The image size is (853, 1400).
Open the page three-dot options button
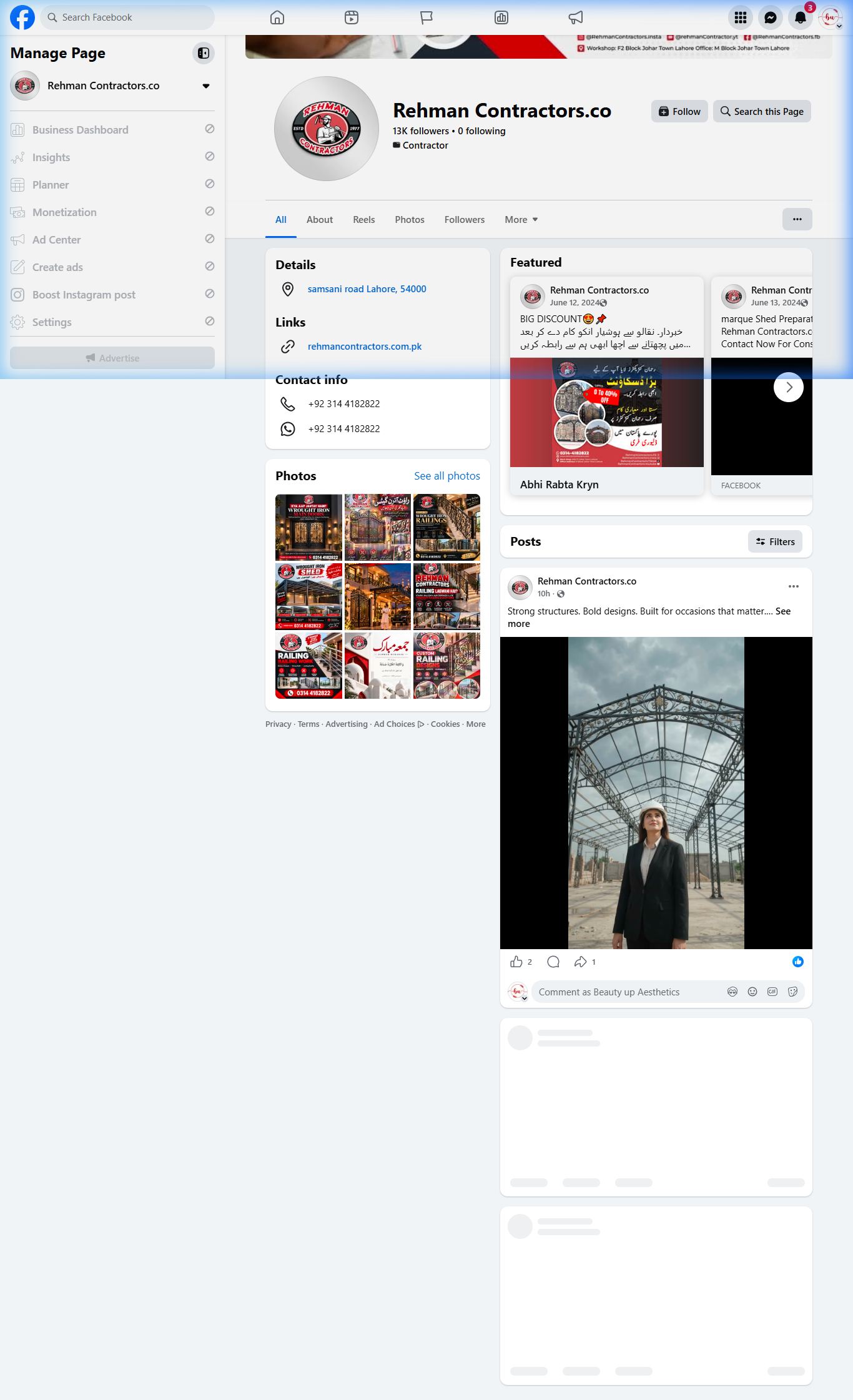pos(797,219)
